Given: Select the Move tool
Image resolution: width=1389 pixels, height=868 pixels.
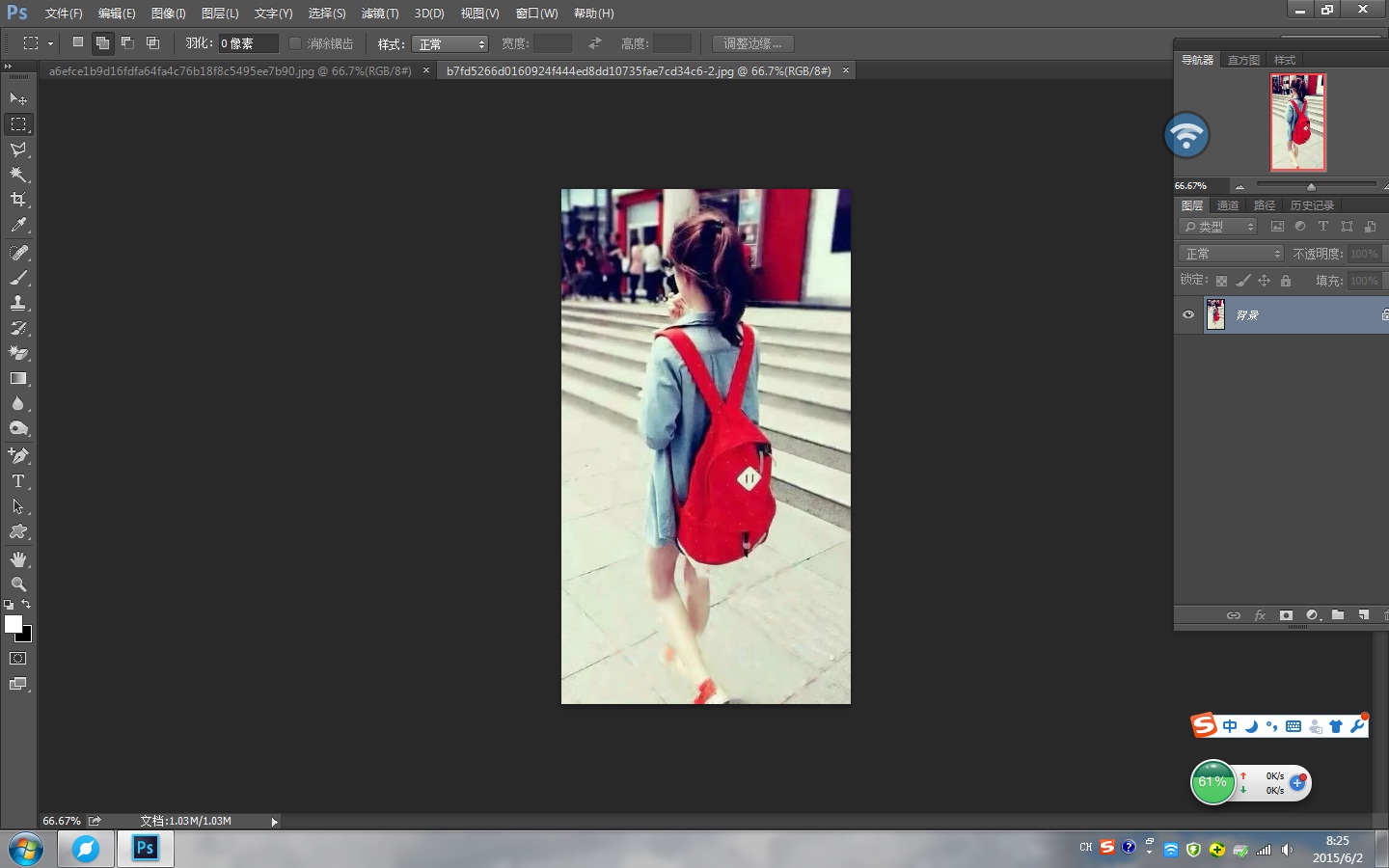Looking at the screenshot, I should [x=18, y=98].
